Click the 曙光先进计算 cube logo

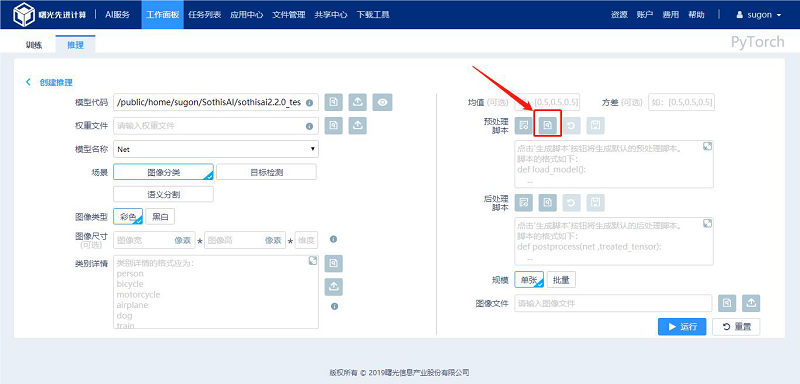tap(24, 14)
